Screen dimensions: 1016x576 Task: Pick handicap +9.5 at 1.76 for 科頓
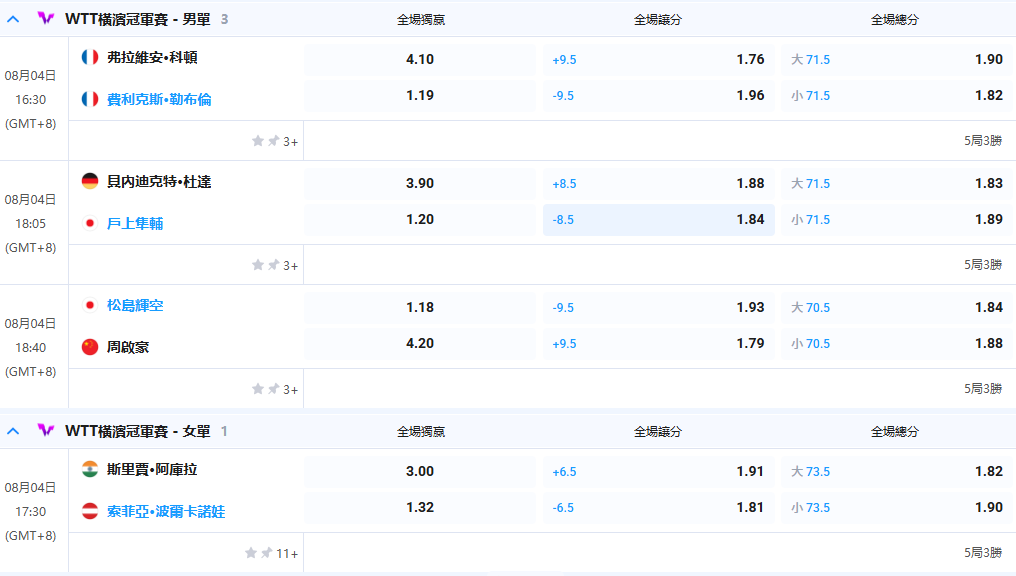(658, 59)
